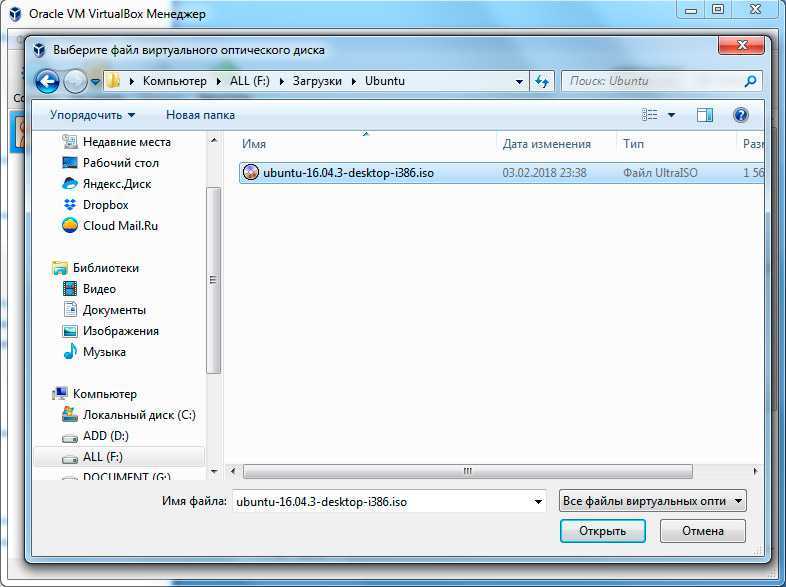Open Cloud Mail.Ru in the sidebar
This screenshot has height=587, width=786.
point(120,226)
